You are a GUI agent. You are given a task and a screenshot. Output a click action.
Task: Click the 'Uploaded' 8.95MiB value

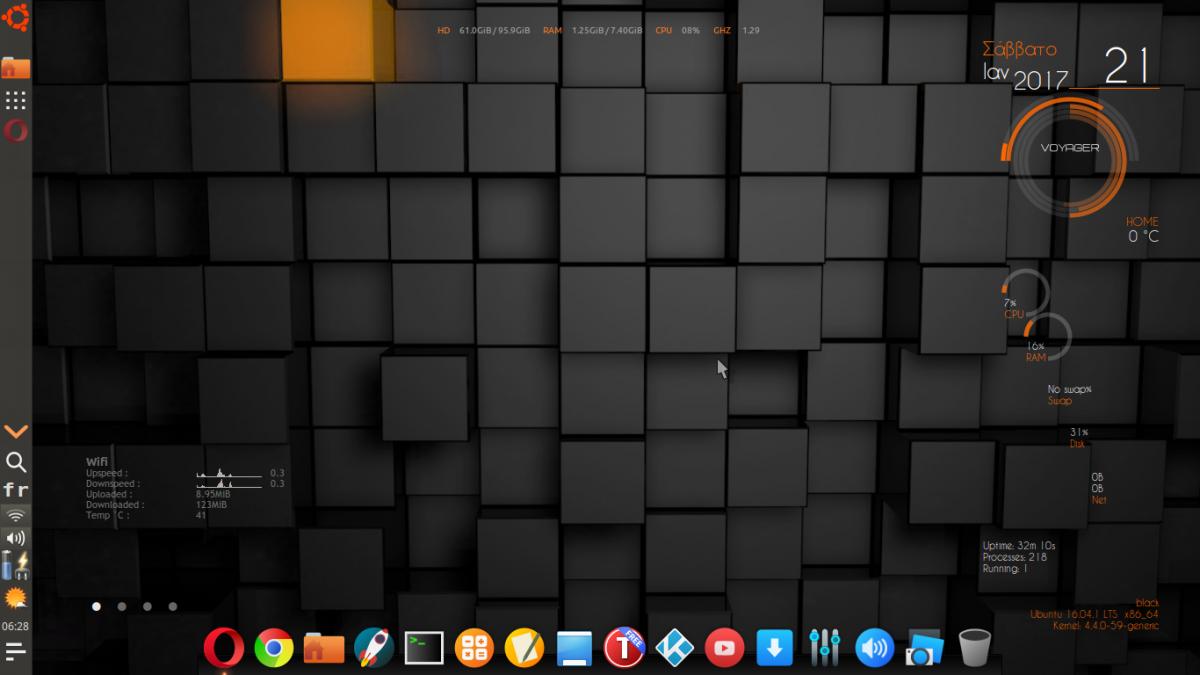[213, 495]
